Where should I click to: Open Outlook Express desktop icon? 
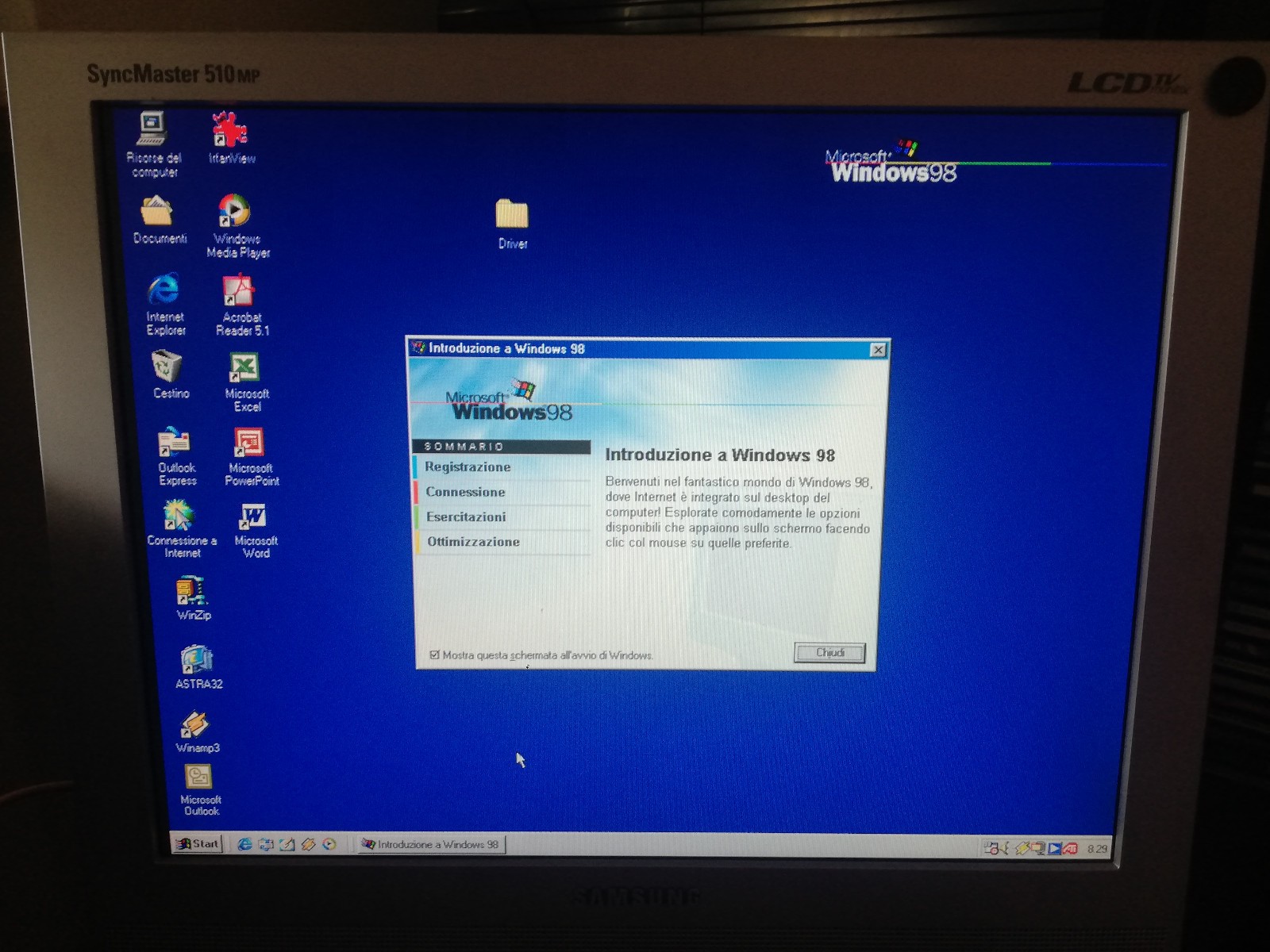pyautogui.click(x=176, y=456)
